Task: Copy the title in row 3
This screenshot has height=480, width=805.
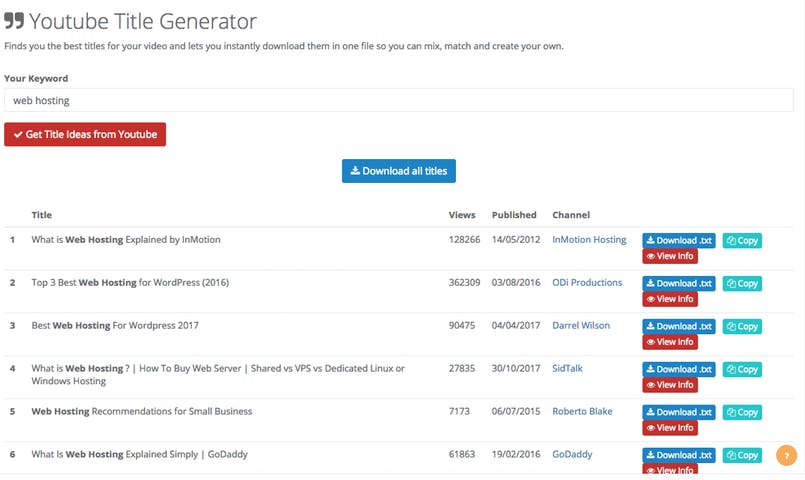Action: 742,327
